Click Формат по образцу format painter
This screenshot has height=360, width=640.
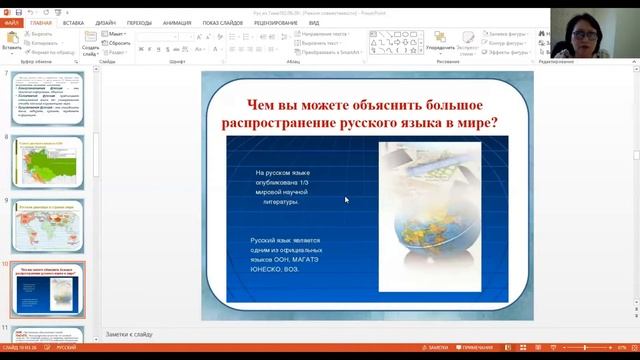pyautogui.click(x=50, y=52)
